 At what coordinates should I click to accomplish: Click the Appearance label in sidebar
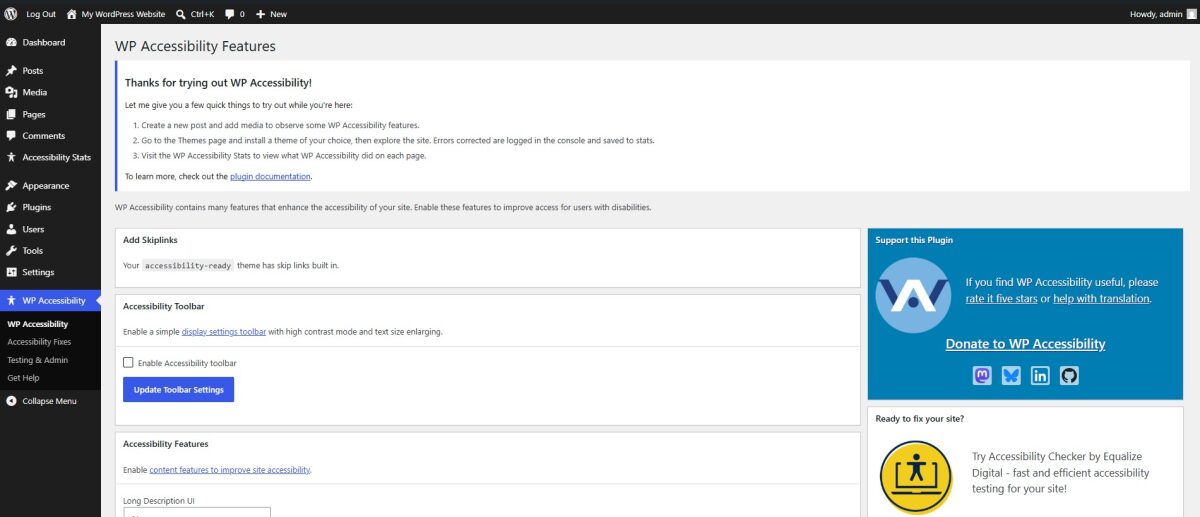46,186
